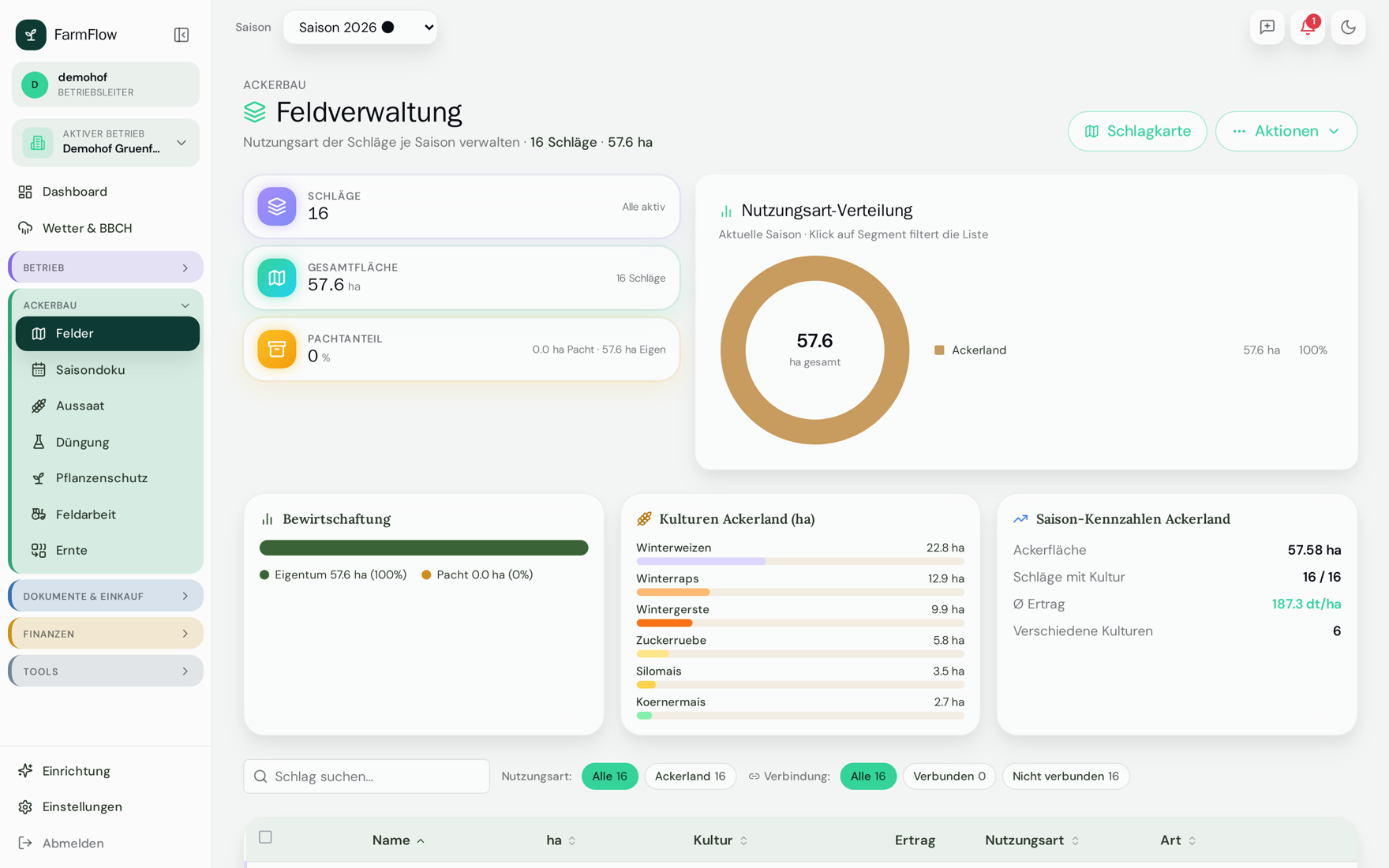Click the Pachtanteil archive card icon

point(277,349)
